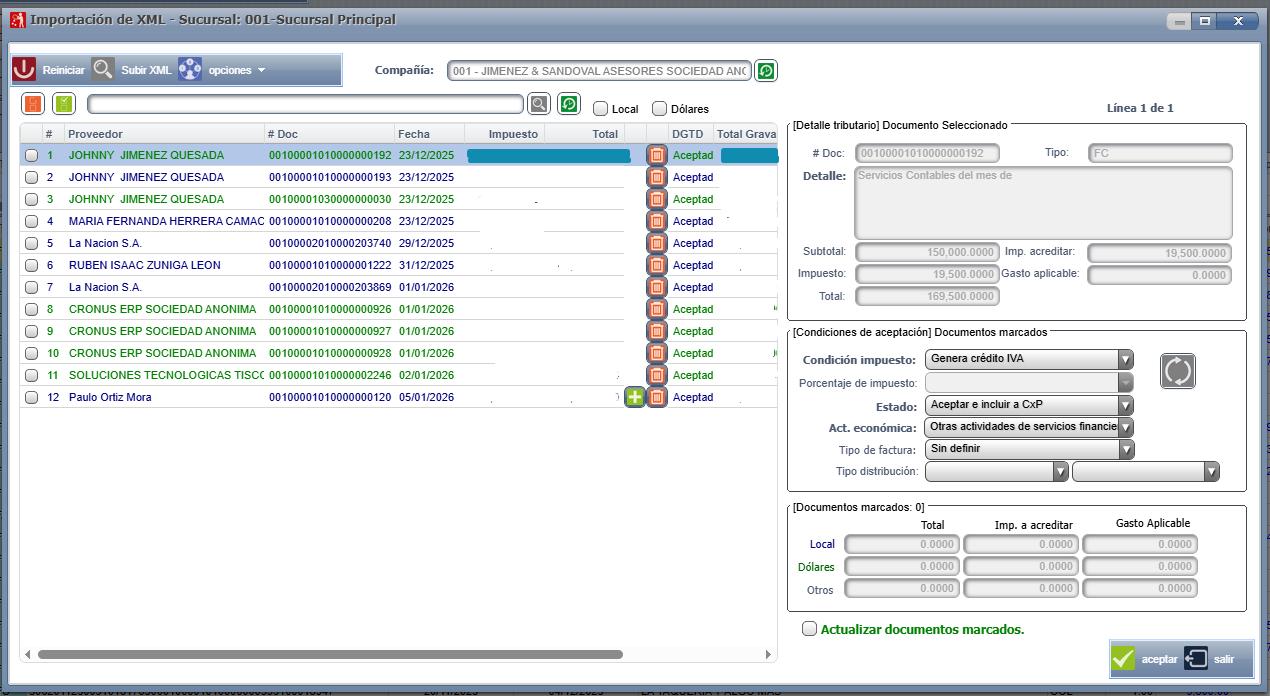Screen dimensions: 1270x696
Task: Click the Reiniciar power icon
Action: coord(25,70)
